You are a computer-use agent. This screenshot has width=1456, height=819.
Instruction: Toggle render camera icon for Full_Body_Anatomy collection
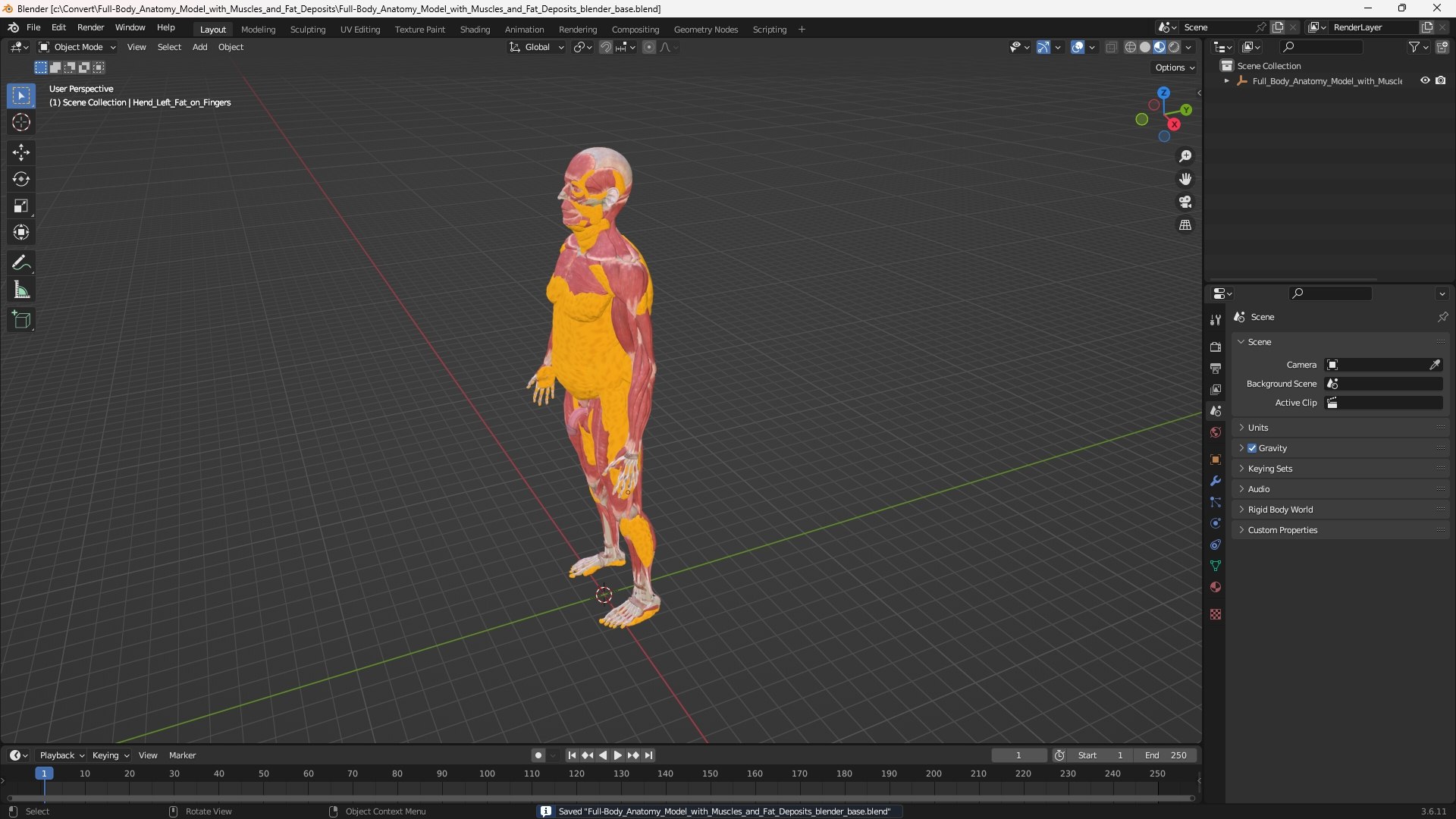tap(1440, 80)
